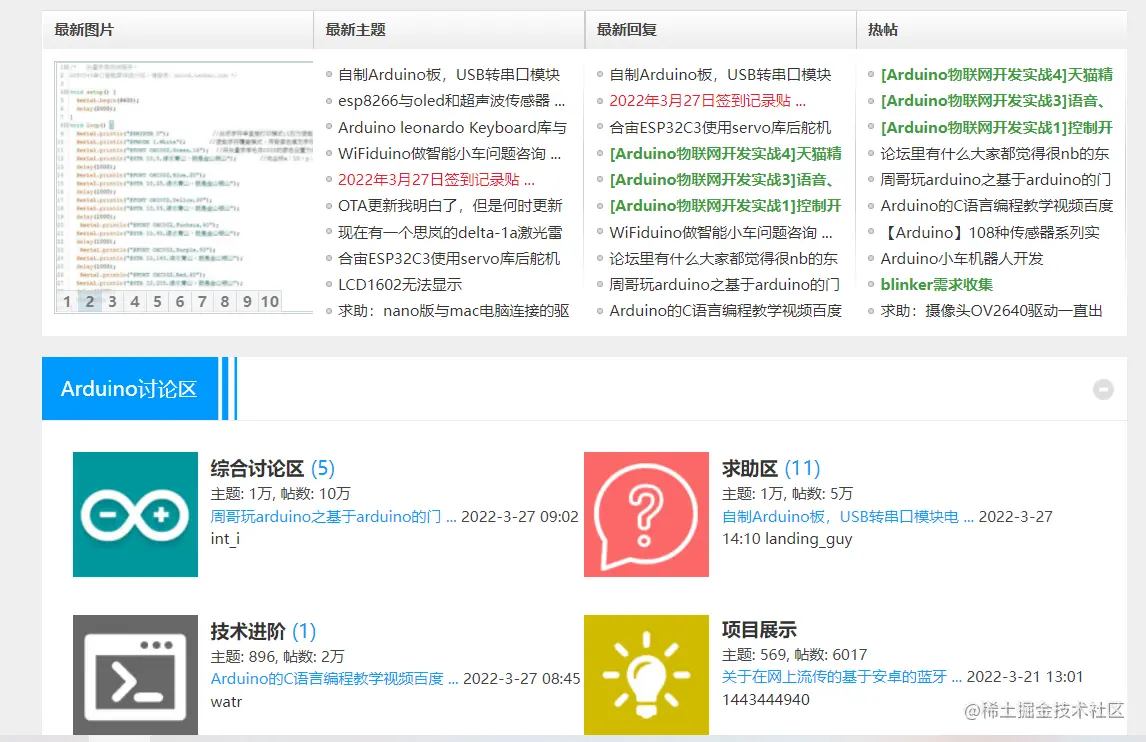Open latest 综合讨论区 post 周哥玩arduino

pos(333,516)
